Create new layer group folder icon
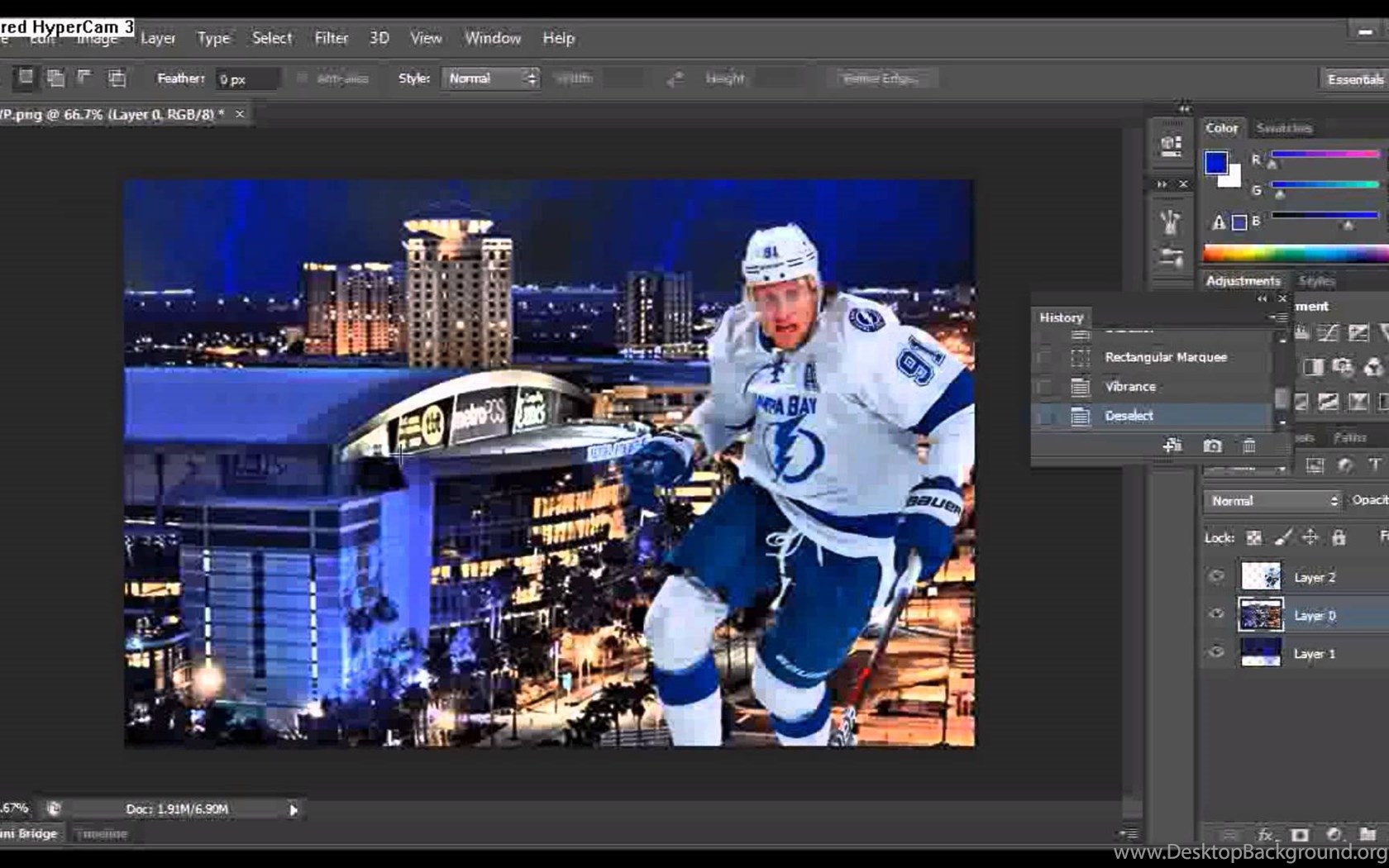 (x=1368, y=835)
